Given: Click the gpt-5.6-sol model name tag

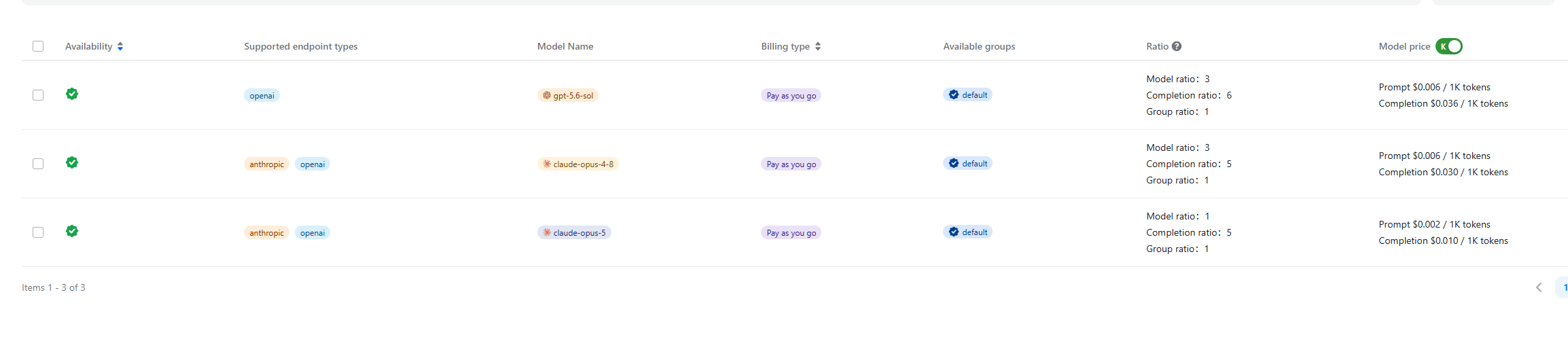Looking at the screenshot, I should (568, 96).
